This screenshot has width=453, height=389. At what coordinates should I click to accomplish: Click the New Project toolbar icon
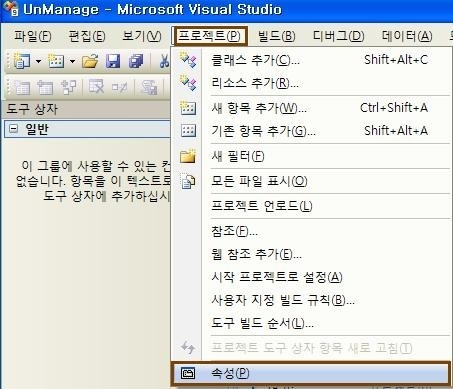pyautogui.click(x=22, y=61)
